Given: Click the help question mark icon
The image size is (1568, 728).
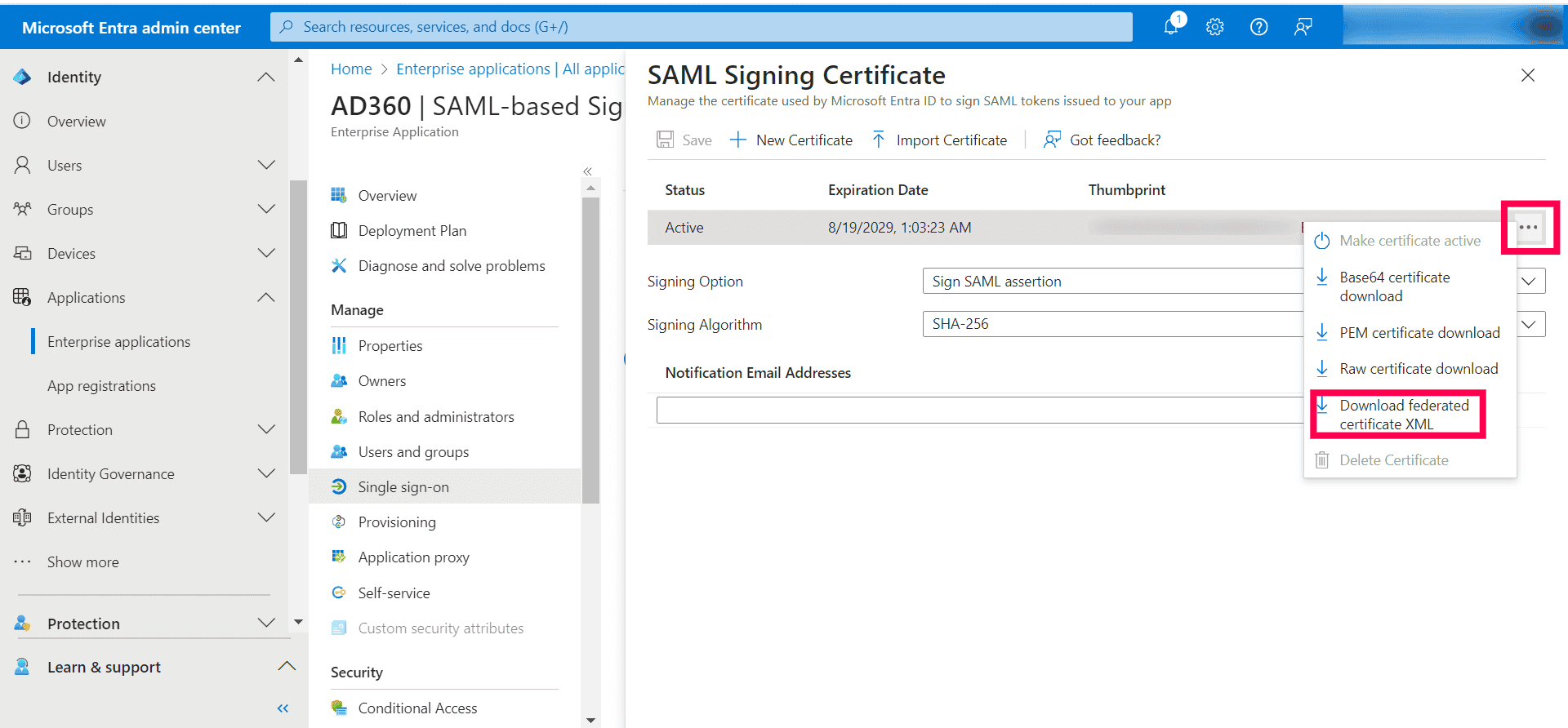Looking at the screenshot, I should point(1258,27).
